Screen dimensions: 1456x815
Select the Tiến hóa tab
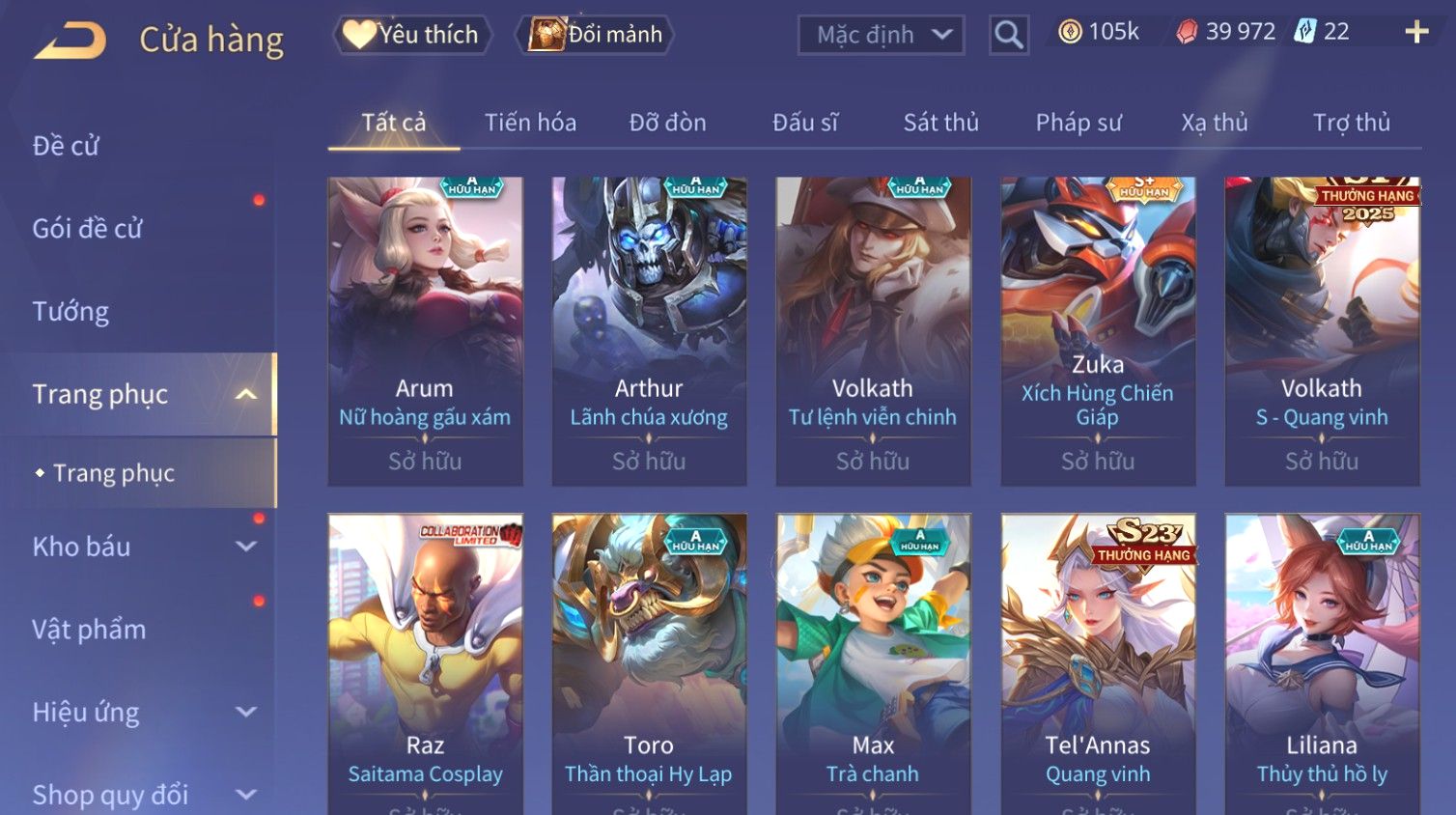530,123
